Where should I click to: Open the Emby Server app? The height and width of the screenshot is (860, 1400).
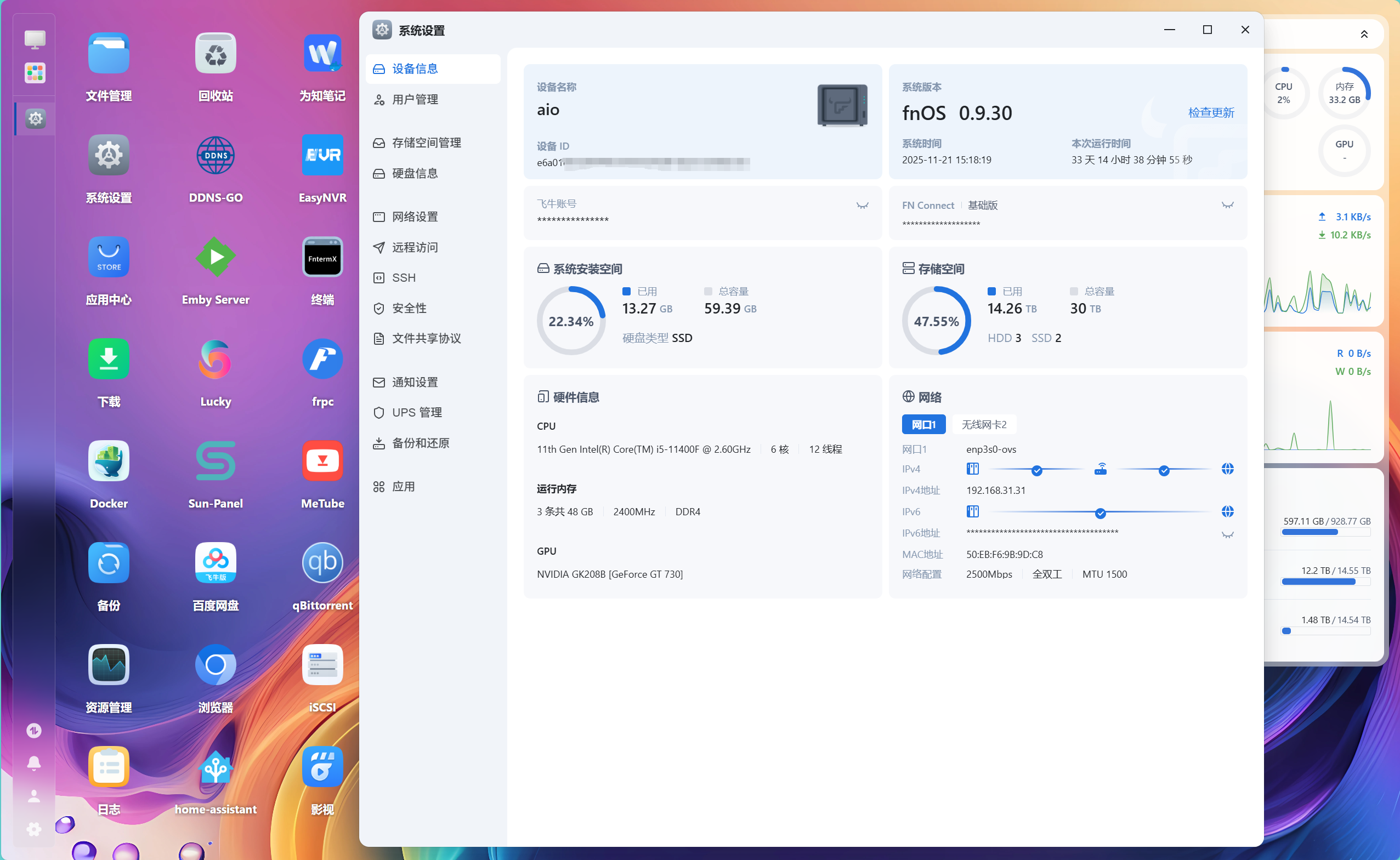coord(215,257)
